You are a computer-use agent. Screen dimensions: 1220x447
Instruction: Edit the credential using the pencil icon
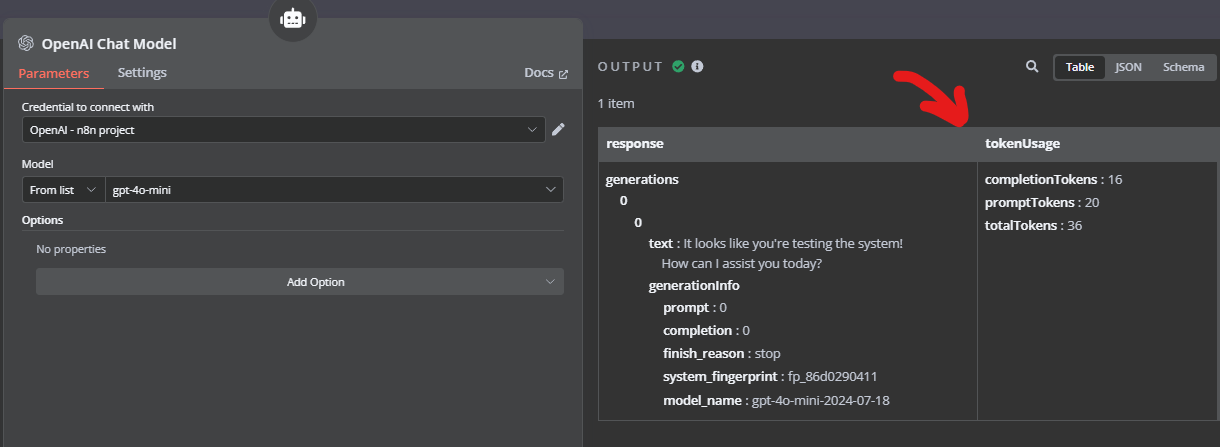pos(558,129)
